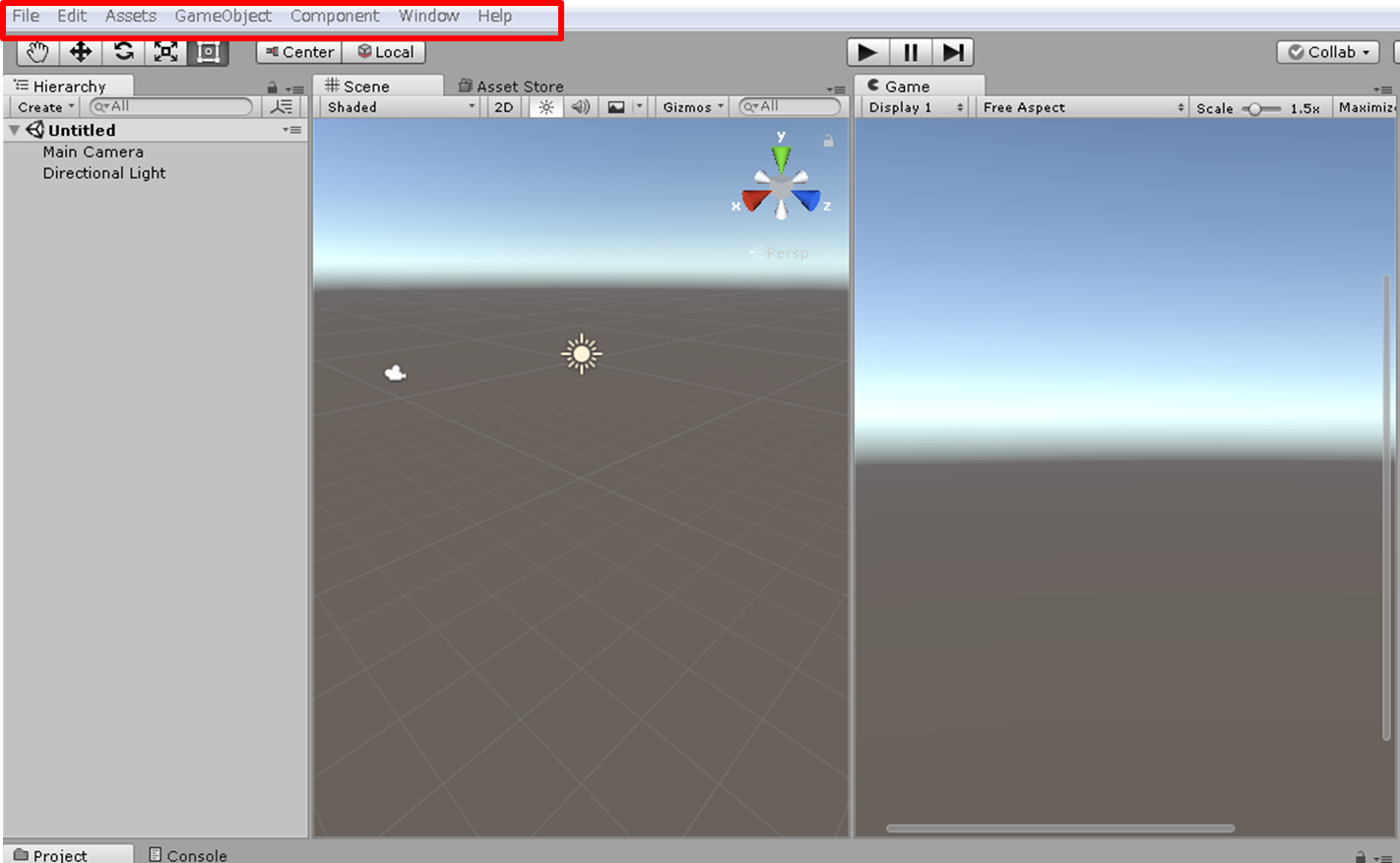Select Main Camera in Hierarchy
Image resolution: width=1400 pixels, height=863 pixels.
[x=94, y=152]
